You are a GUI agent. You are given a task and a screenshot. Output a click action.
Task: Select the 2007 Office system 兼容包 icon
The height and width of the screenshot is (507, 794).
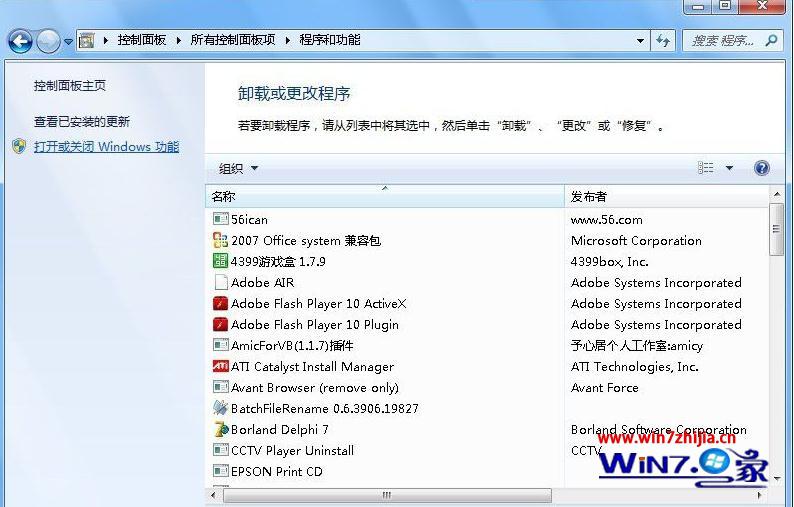220,240
